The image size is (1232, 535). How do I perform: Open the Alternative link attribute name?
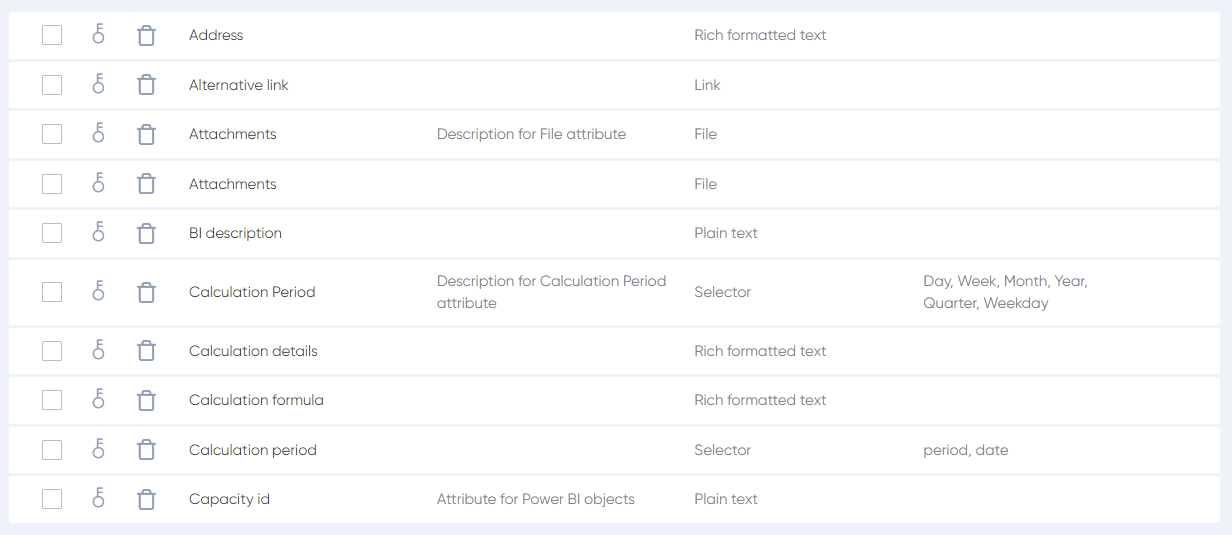click(x=238, y=85)
